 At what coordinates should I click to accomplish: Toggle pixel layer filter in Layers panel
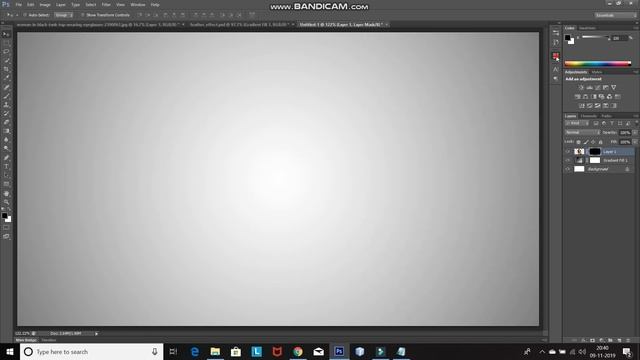point(596,123)
